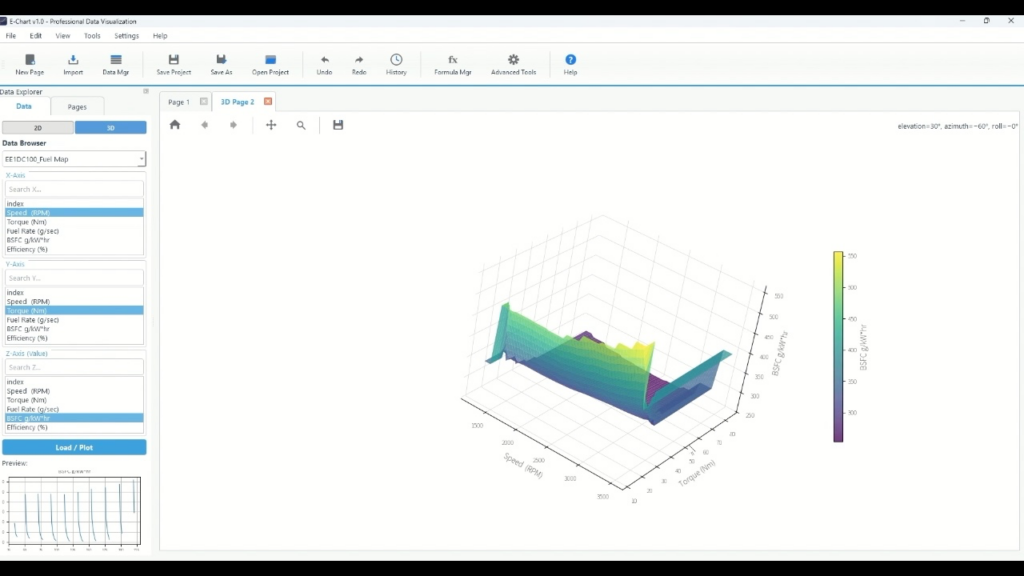Click the History clock icon
This screenshot has width=1024, height=576.
tap(396, 60)
